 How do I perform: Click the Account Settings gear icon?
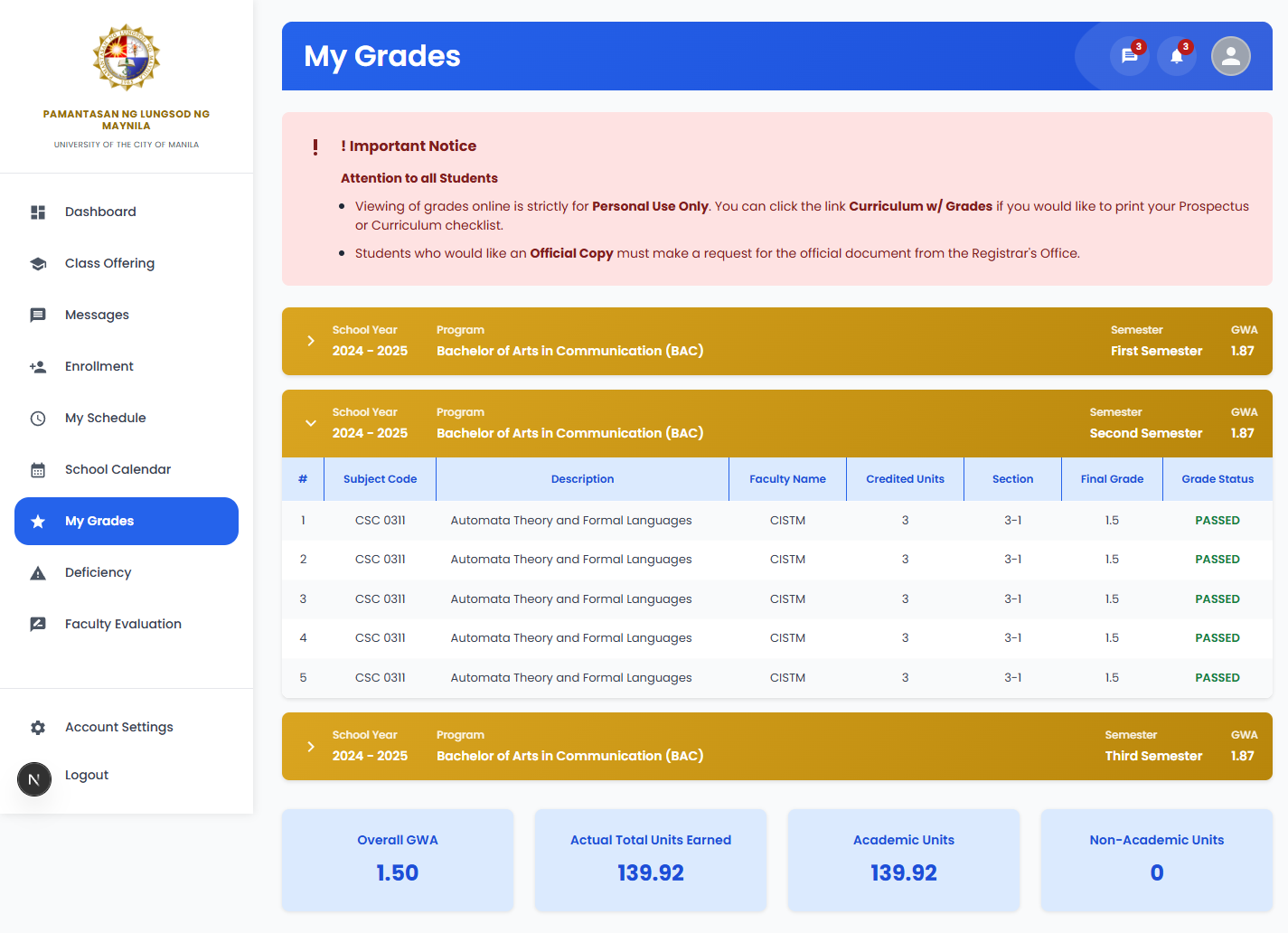38,727
